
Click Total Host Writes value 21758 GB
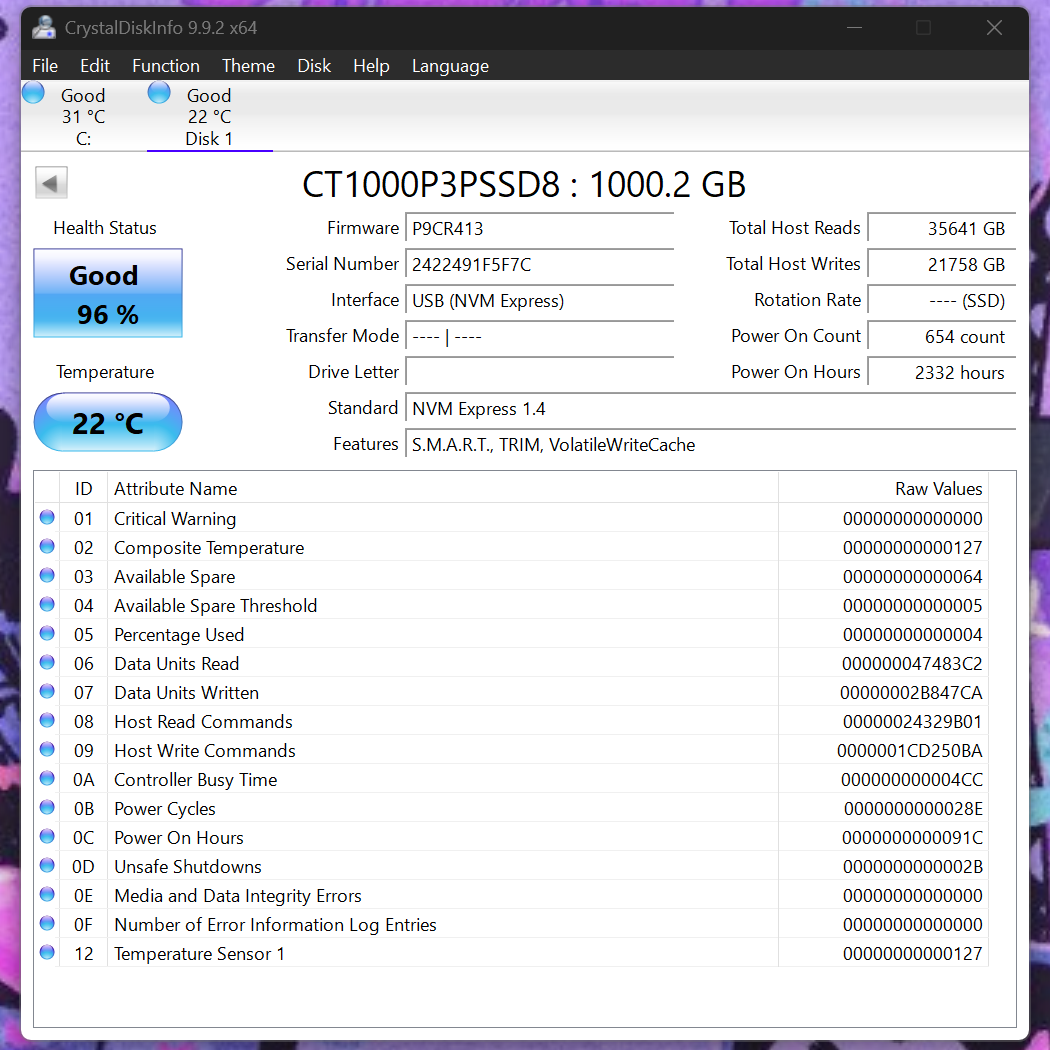click(942, 265)
